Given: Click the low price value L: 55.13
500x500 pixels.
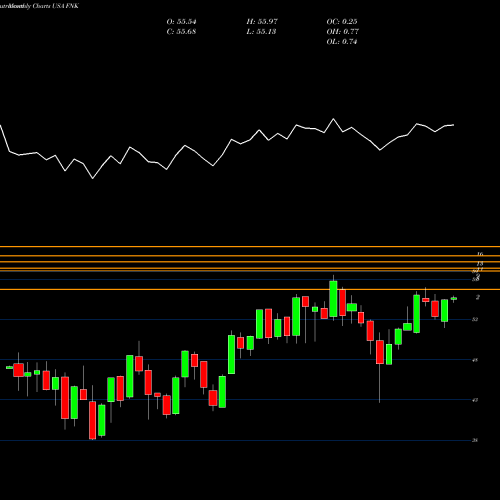Looking at the screenshot, I should (261, 32).
